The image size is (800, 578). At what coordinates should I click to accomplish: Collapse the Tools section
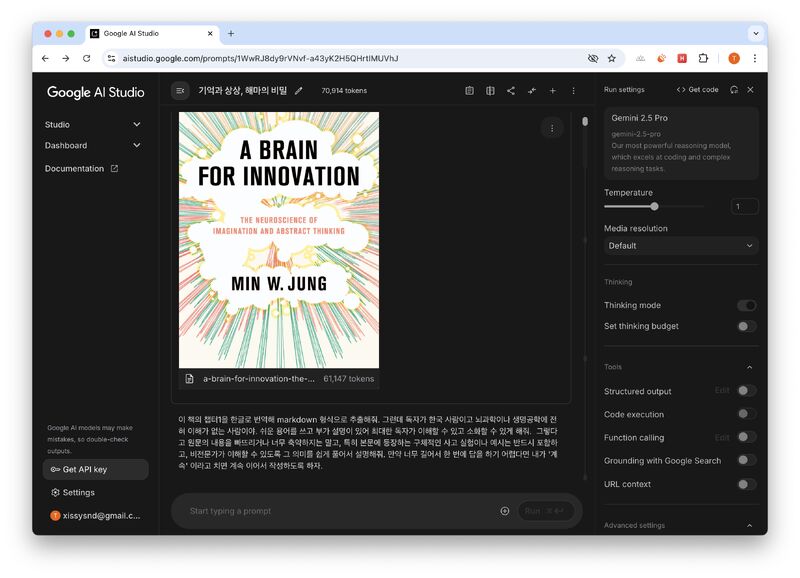coord(750,367)
